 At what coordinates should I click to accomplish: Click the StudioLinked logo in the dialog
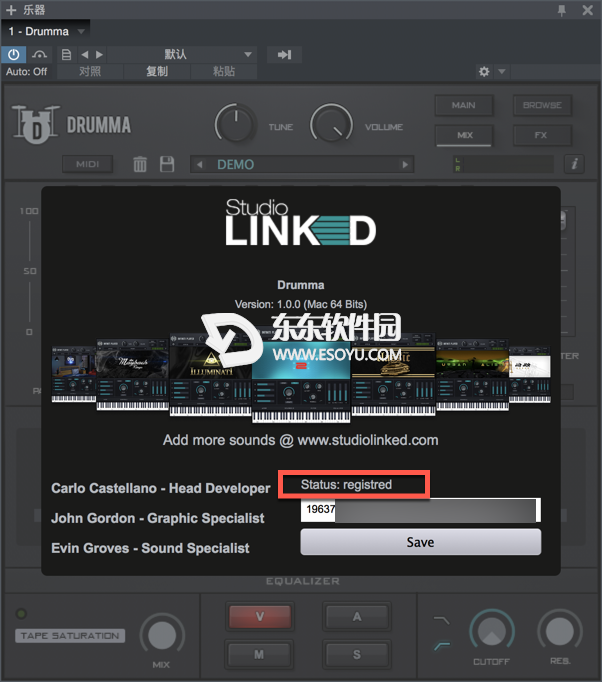301,222
